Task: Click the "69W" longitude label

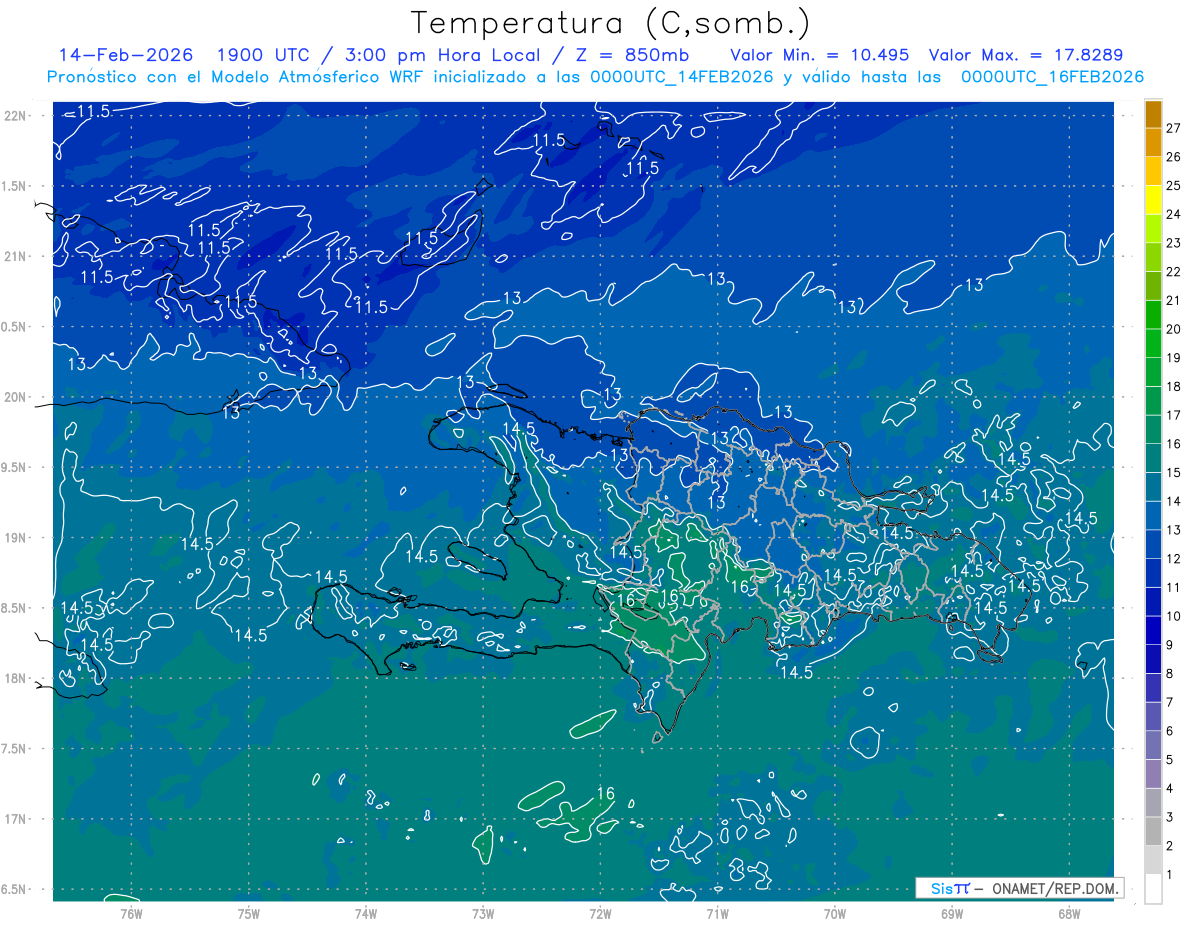Action: (952, 913)
